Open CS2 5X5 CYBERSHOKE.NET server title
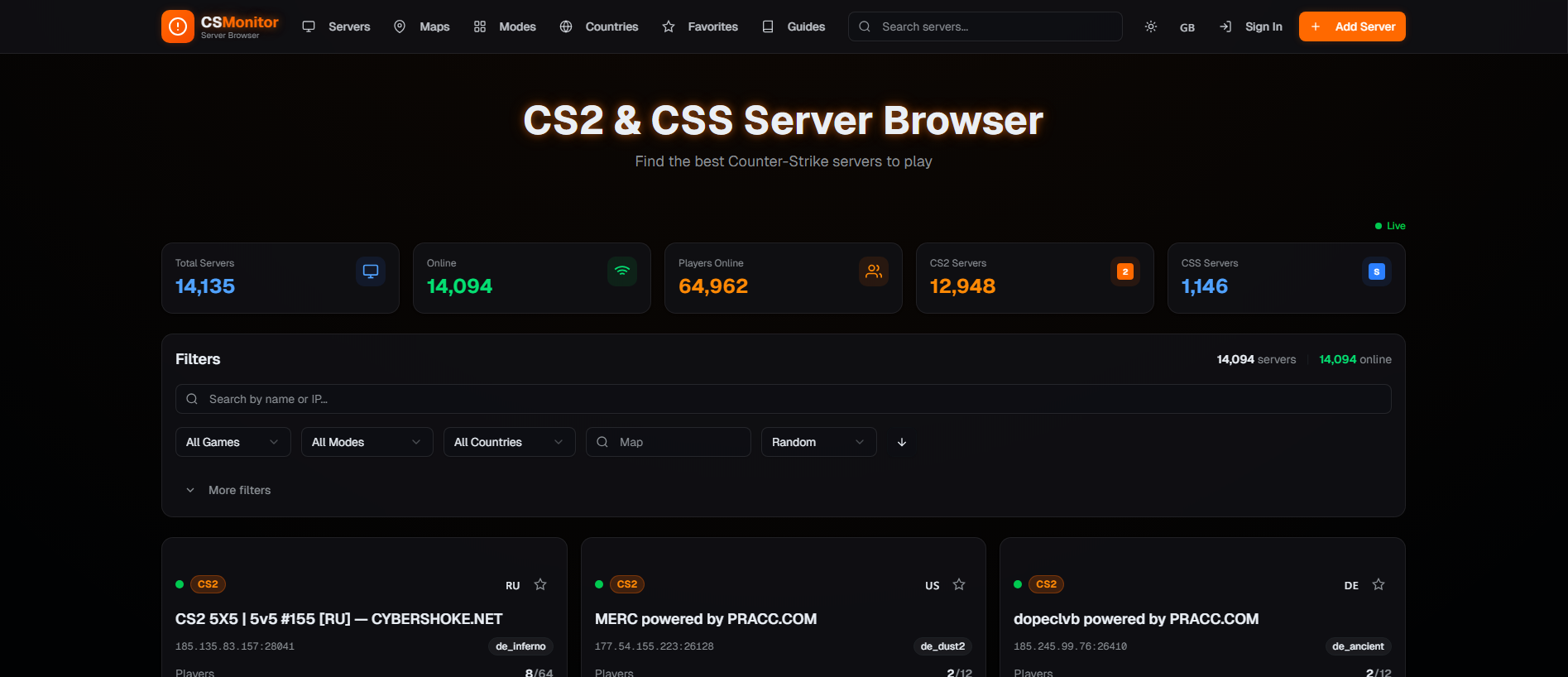 click(x=339, y=619)
